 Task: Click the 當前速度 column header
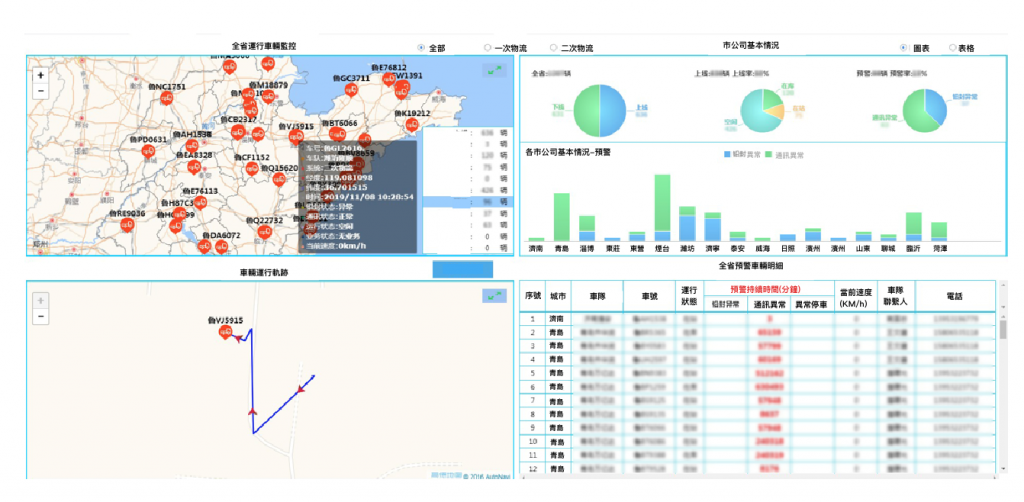tap(856, 296)
